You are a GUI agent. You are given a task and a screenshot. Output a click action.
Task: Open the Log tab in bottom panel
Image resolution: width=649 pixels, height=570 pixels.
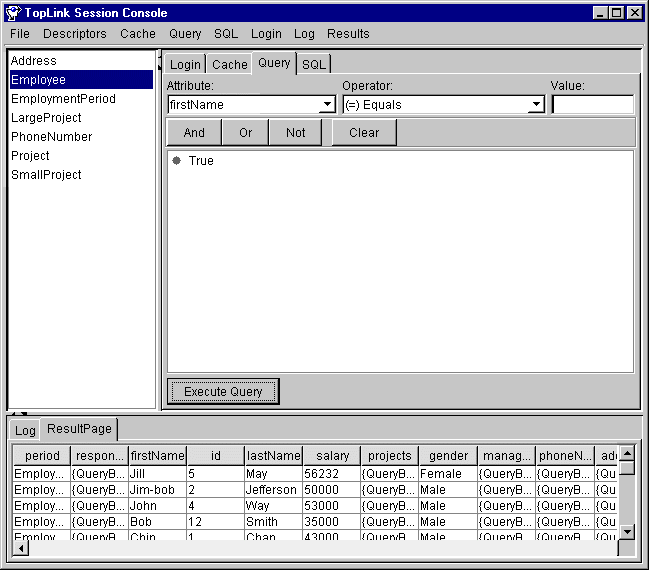(25, 431)
